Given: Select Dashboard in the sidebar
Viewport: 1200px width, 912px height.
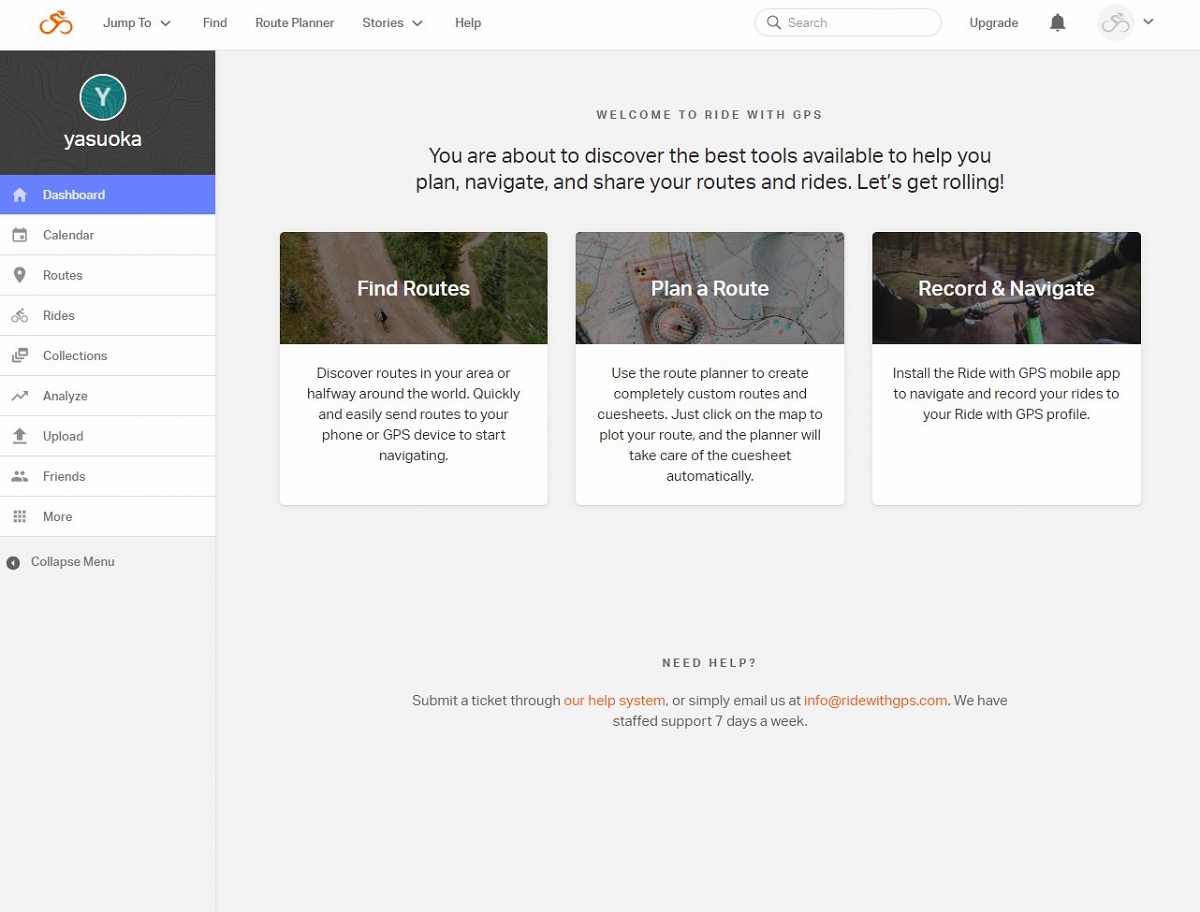Looking at the screenshot, I should tap(107, 195).
